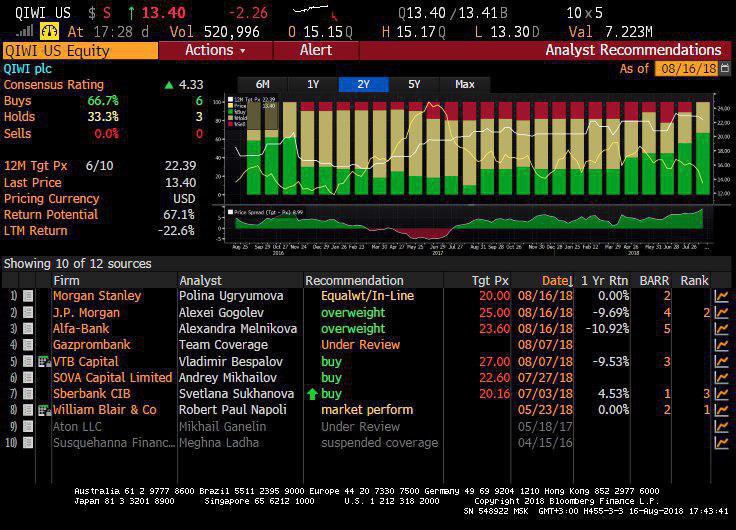This screenshot has height=530, width=736.
Task: Open chart icon for William Blair row
Action: pos(721,410)
